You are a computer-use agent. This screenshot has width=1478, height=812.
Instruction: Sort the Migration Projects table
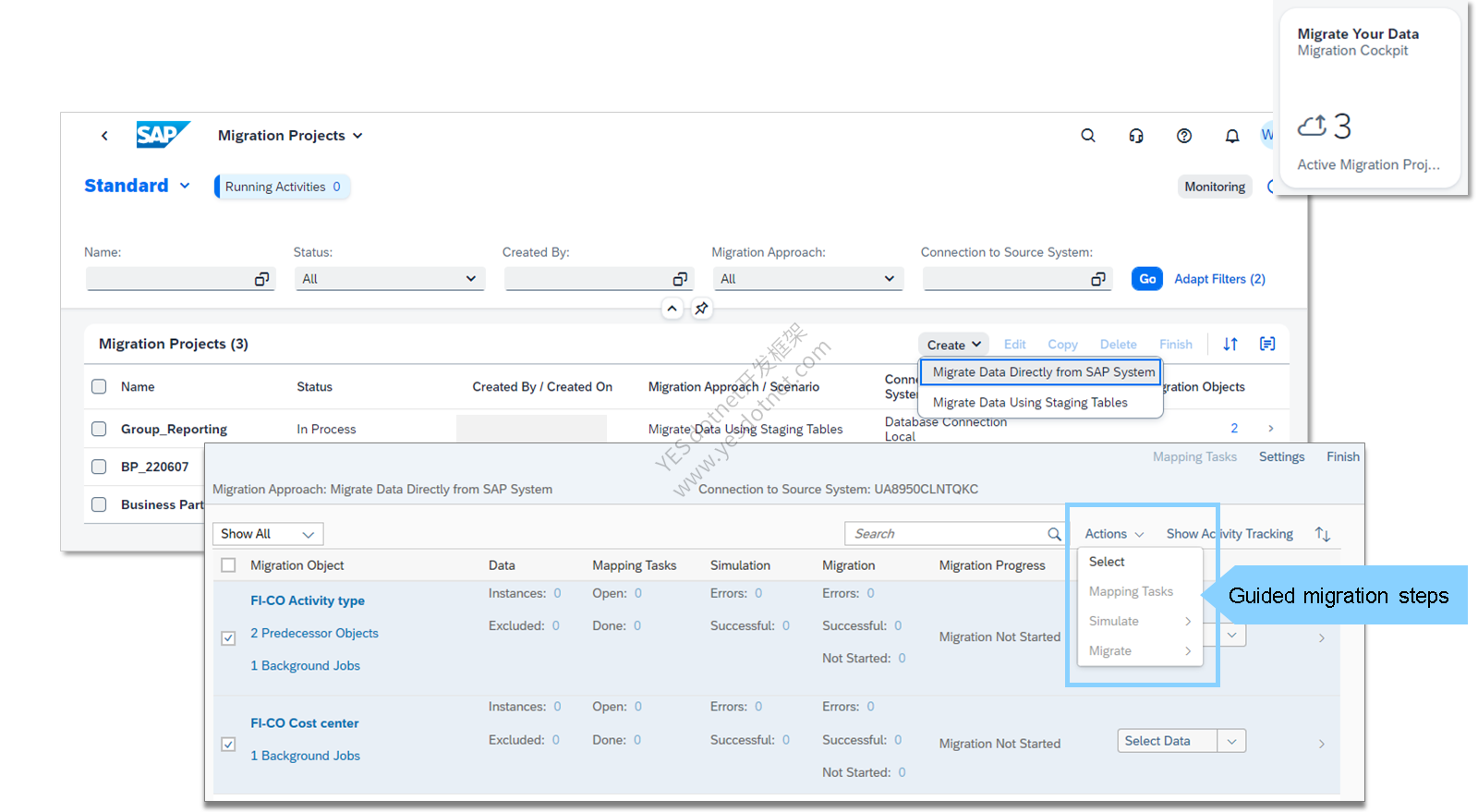(1230, 344)
